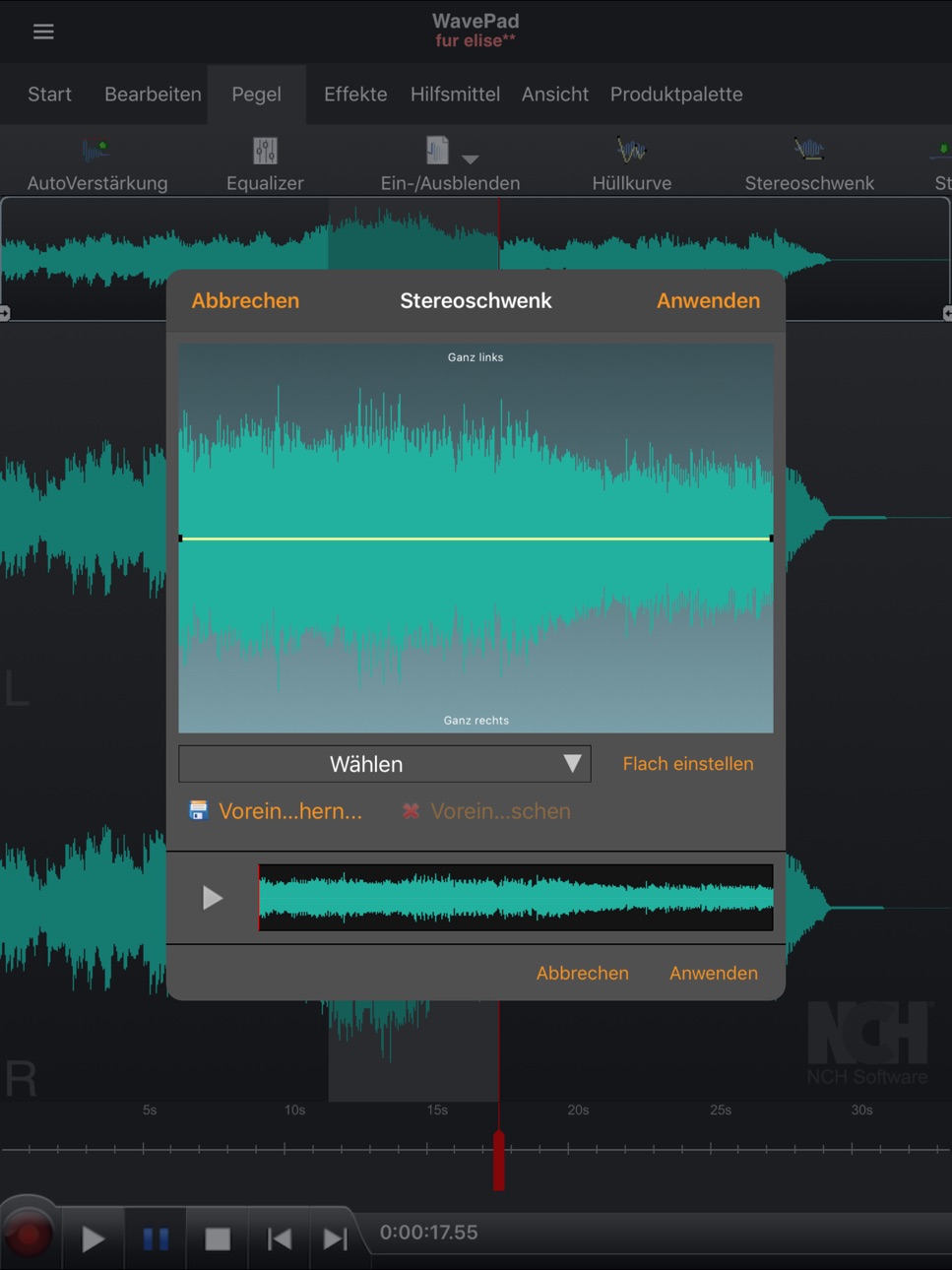
Task: Click the floppy disk save-preset icon
Action: click(199, 810)
